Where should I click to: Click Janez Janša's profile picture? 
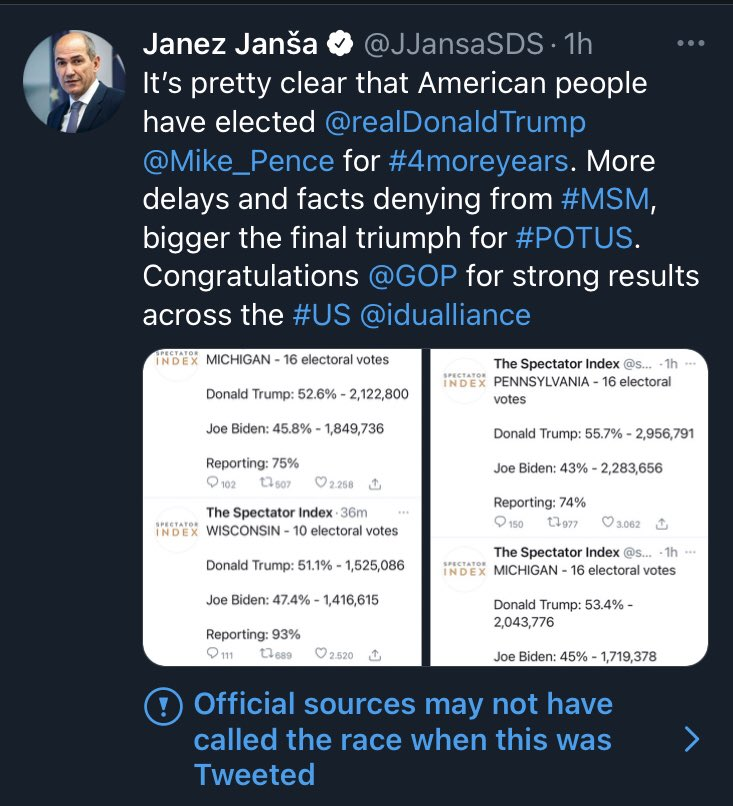click(x=75, y=82)
